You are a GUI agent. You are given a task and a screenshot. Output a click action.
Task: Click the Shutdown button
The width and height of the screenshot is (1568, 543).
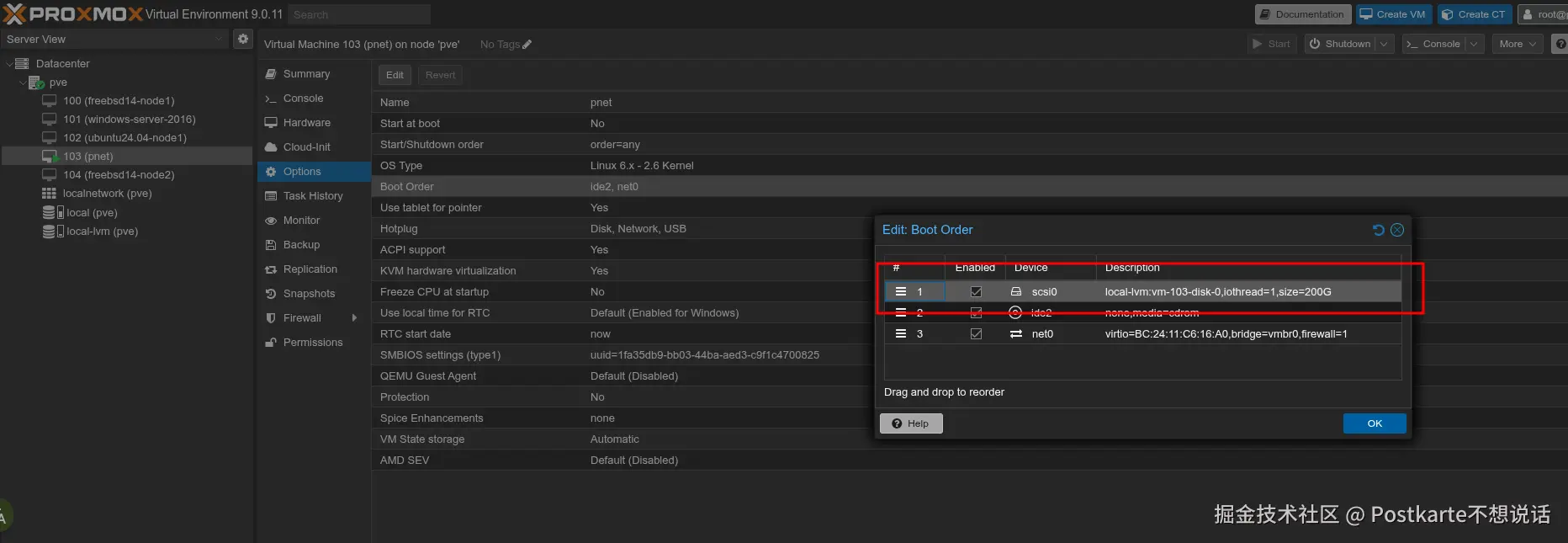pos(1340,44)
